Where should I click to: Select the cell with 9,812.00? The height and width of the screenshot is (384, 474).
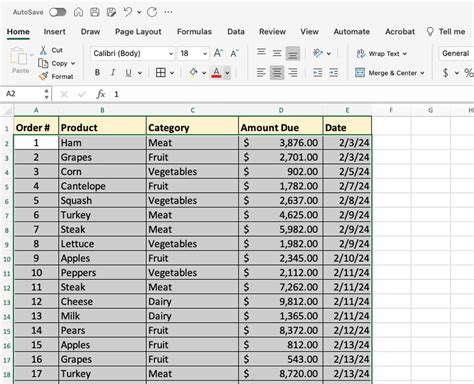tap(281, 301)
